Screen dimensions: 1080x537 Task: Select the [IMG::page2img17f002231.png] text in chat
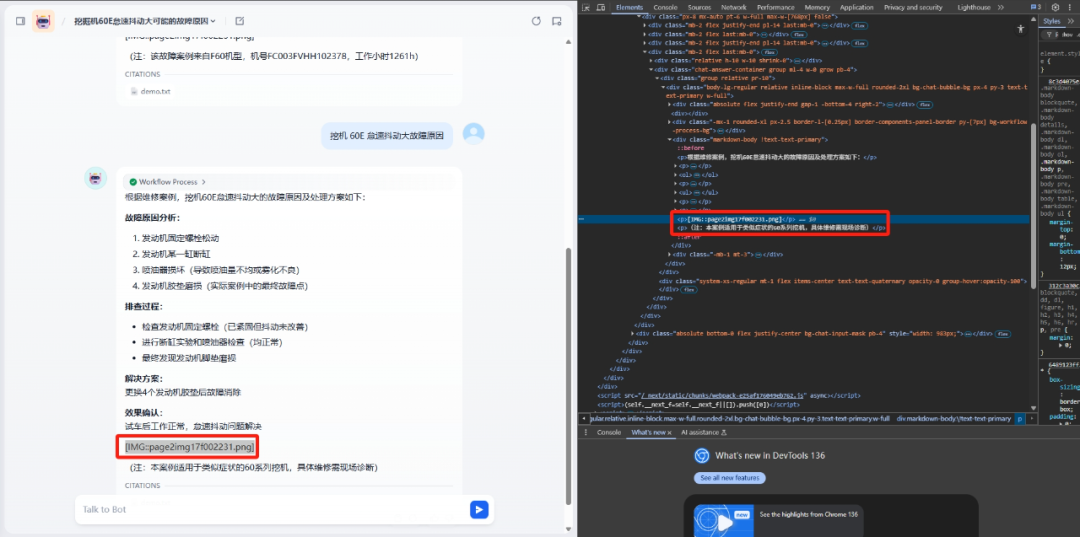(189, 448)
